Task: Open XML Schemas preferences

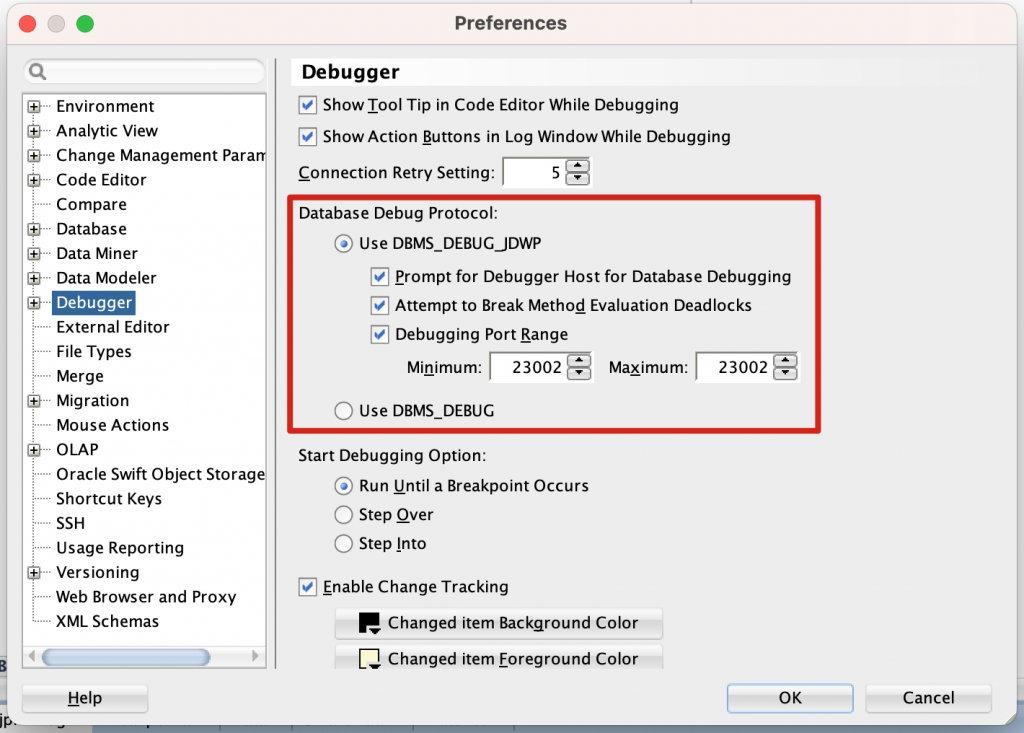Action: [x=107, y=621]
